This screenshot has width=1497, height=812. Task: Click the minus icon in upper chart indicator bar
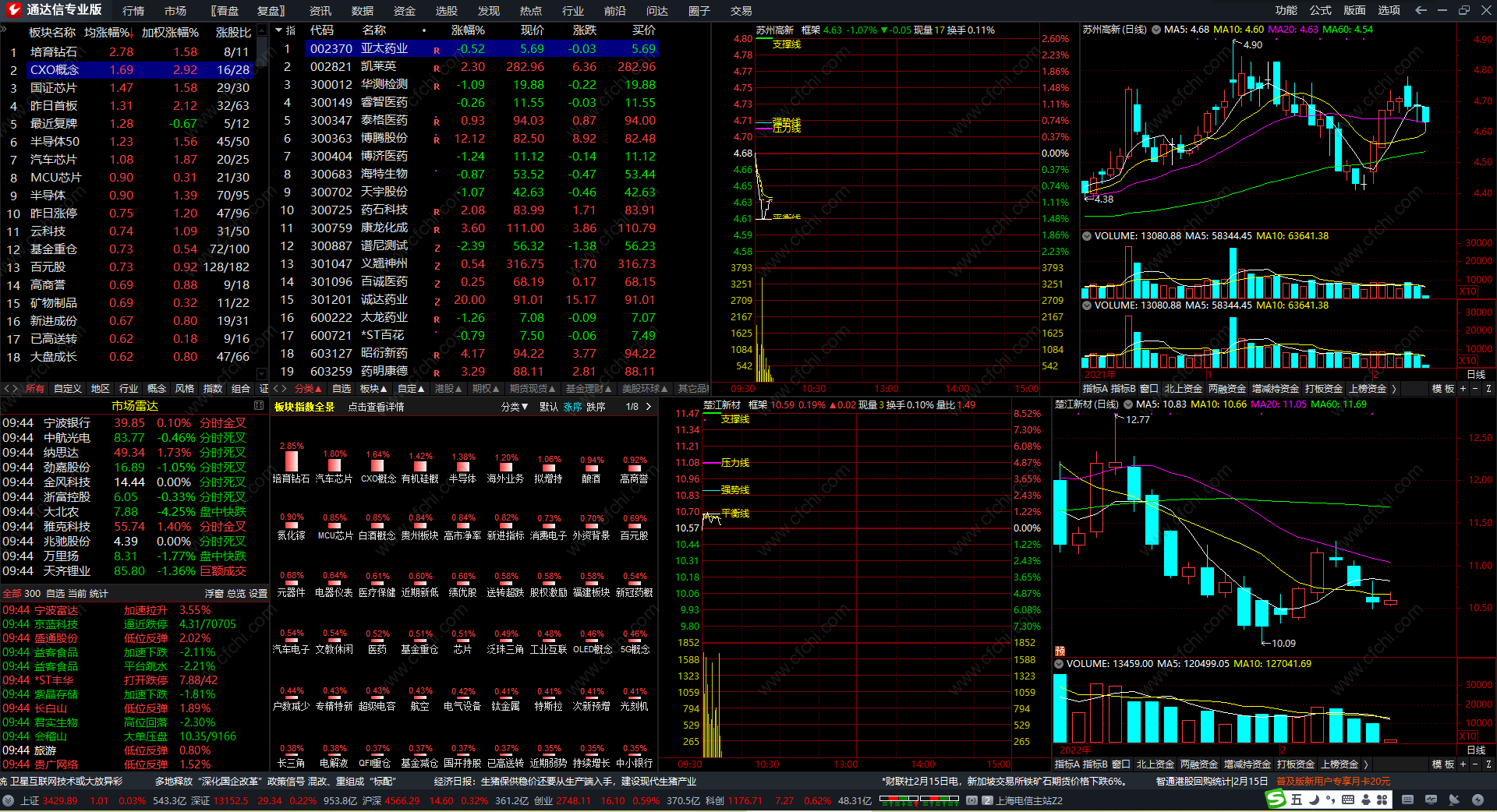pos(1475,388)
